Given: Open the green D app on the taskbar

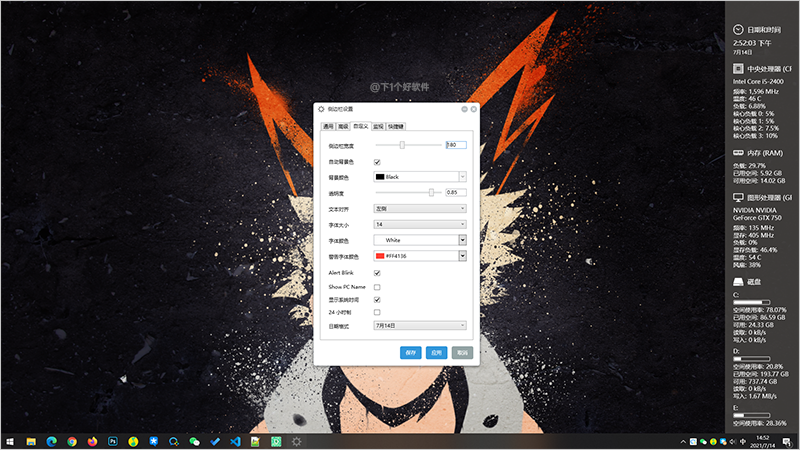Looking at the screenshot, I should [x=276, y=442].
